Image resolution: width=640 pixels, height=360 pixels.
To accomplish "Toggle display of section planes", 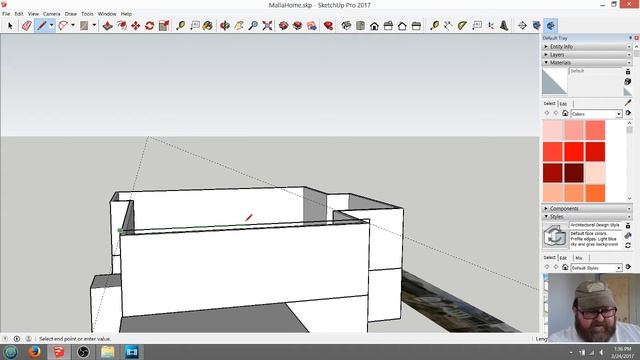I will (537, 26).
